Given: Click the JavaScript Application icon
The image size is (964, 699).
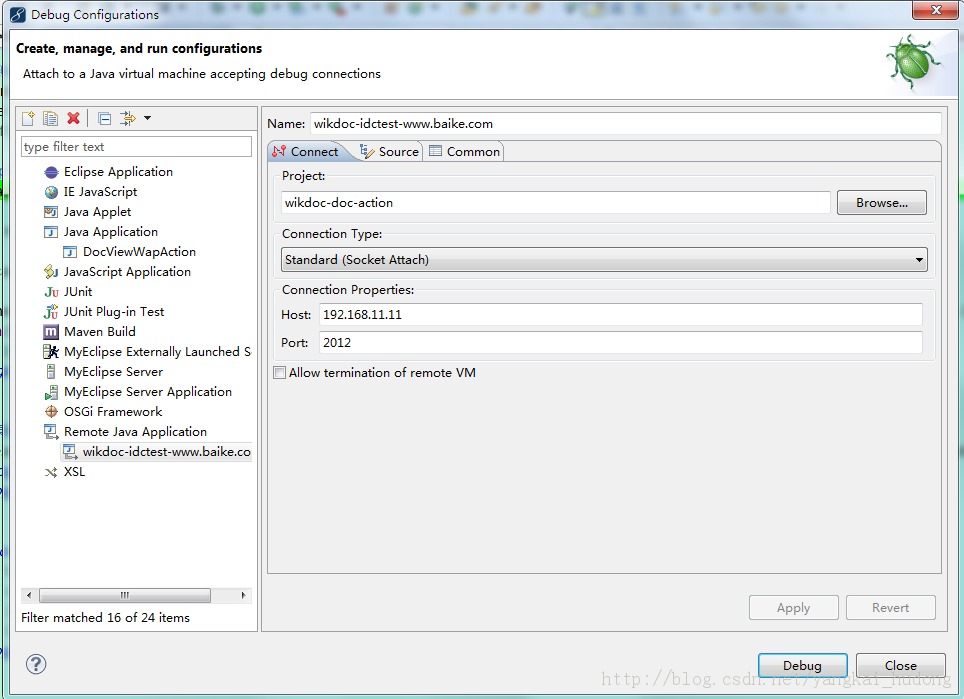Looking at the screenshot, I should [52, 272].
